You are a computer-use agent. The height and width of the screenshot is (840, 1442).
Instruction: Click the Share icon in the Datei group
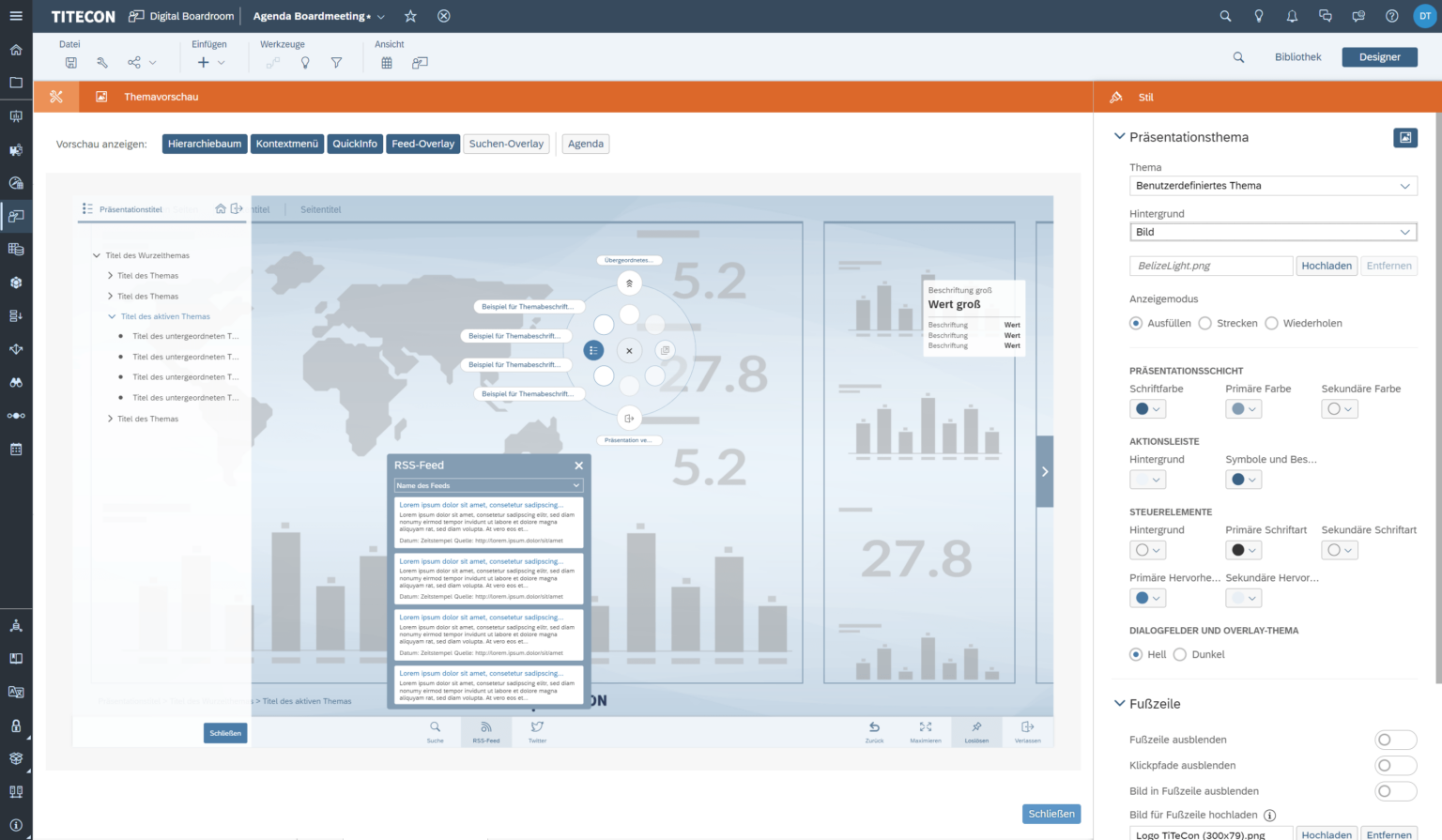click(132, 62)
